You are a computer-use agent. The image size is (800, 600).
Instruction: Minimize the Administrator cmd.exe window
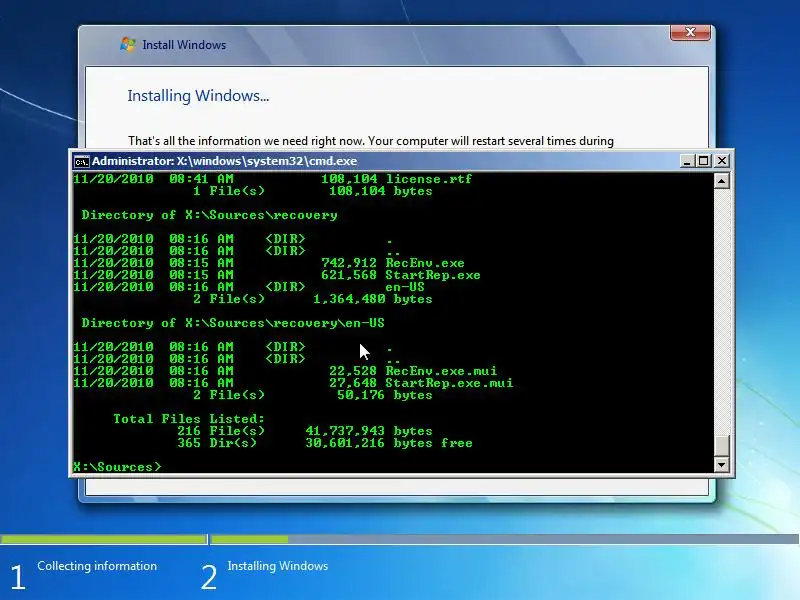pos(687,161)
